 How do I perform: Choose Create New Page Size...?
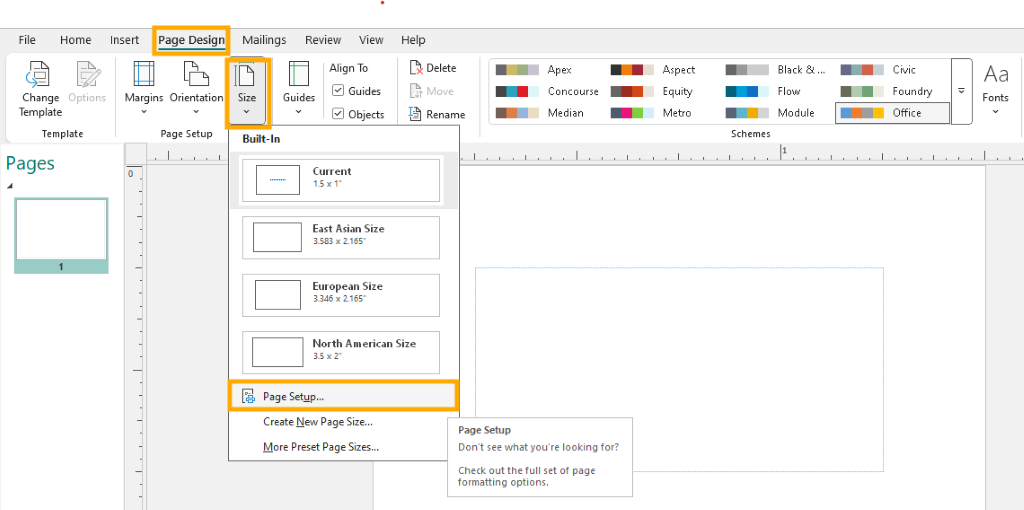(344, 422)
